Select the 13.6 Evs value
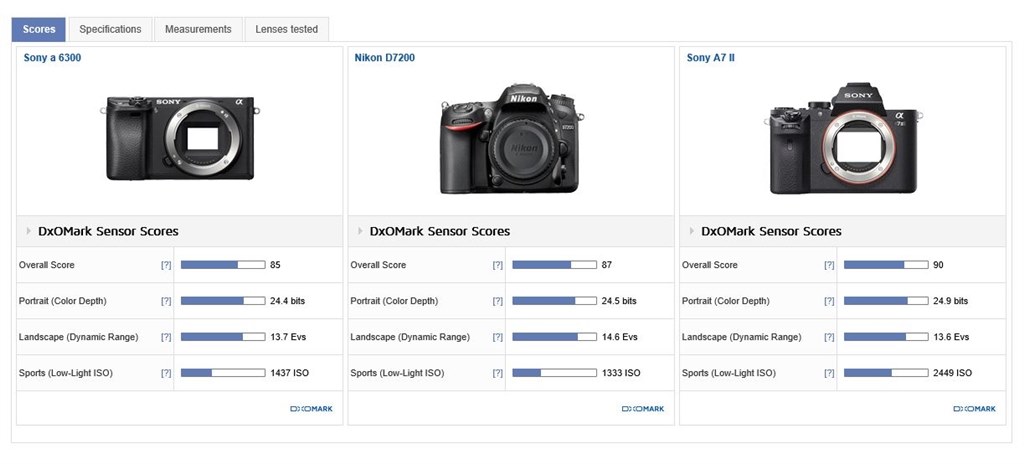1024x464 pixels. [x=952, y=337]
